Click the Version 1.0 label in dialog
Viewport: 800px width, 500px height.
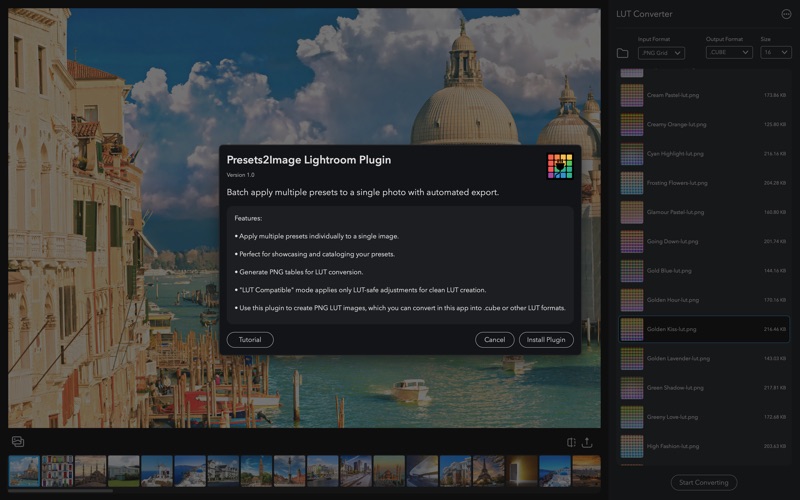[x=240, y=175]
